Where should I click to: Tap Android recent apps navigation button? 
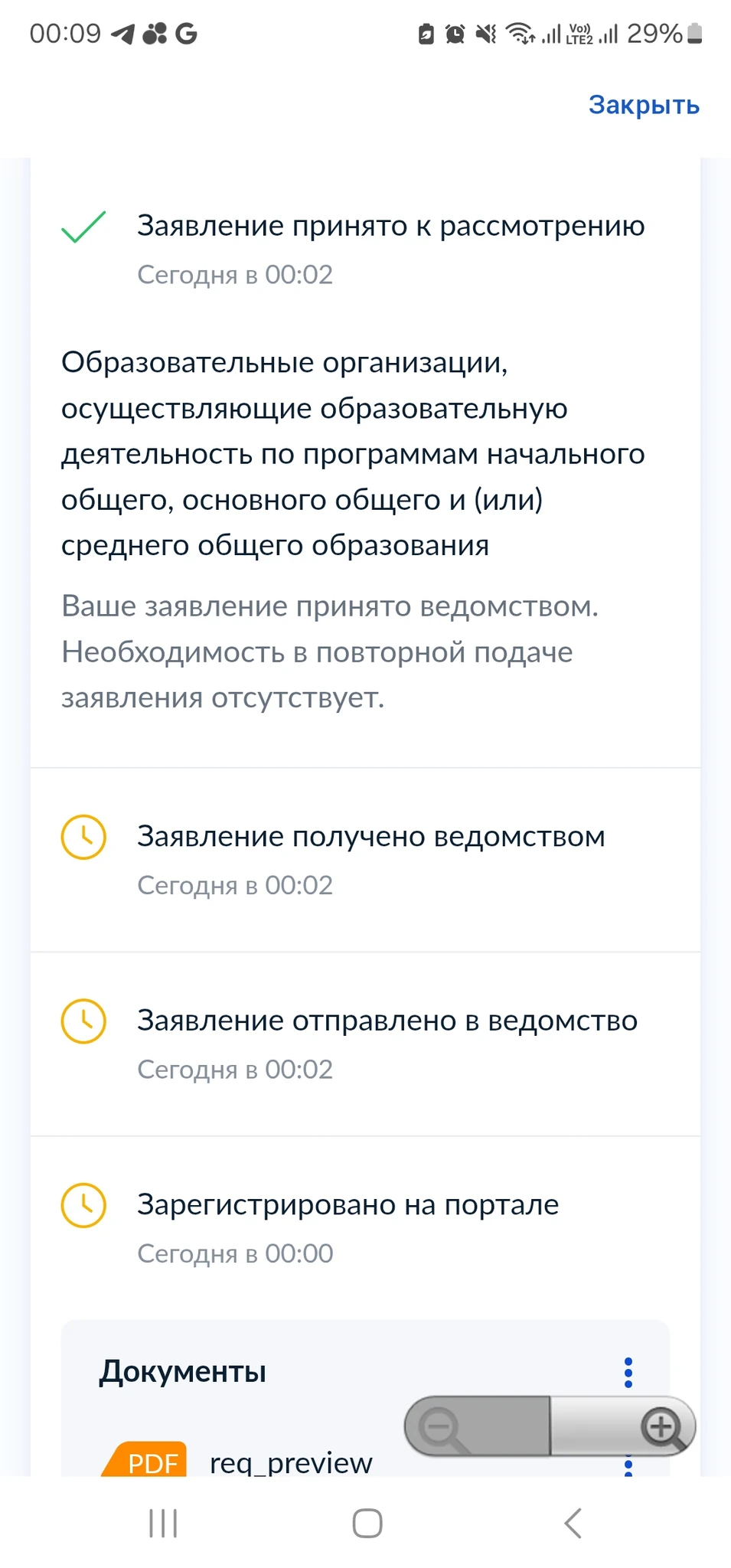(163, 1523)
